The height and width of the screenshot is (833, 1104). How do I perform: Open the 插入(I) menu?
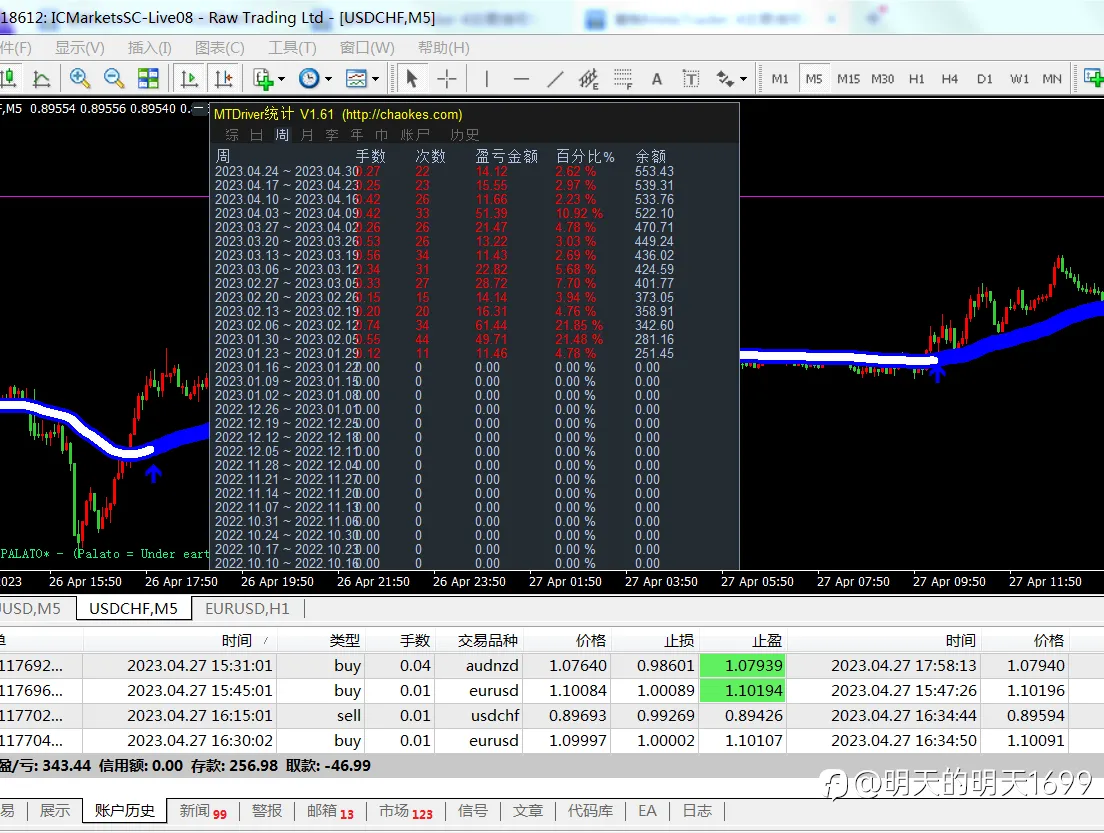[149, 48]
